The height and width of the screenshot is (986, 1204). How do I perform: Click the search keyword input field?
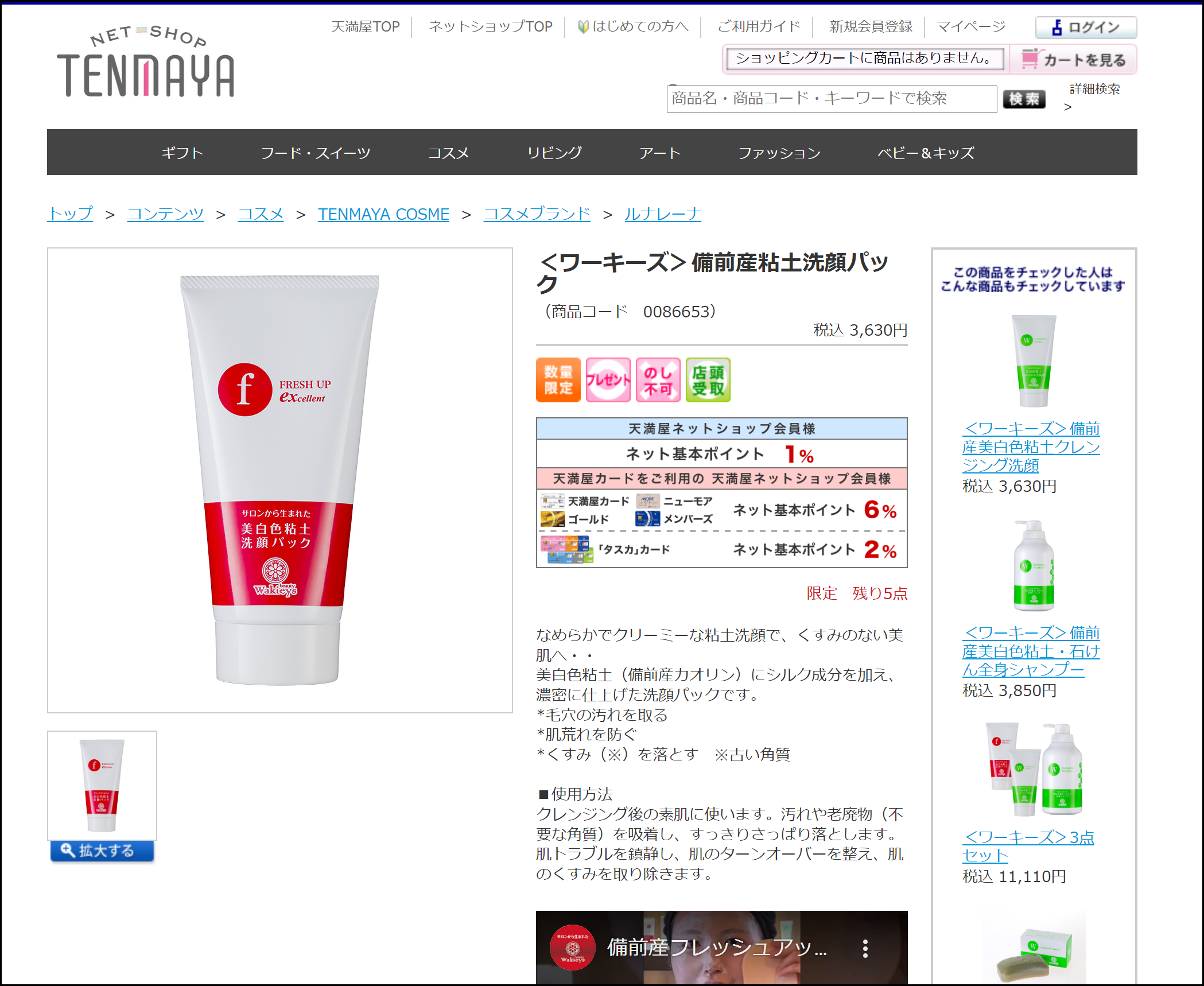click(x=832, y=99)
